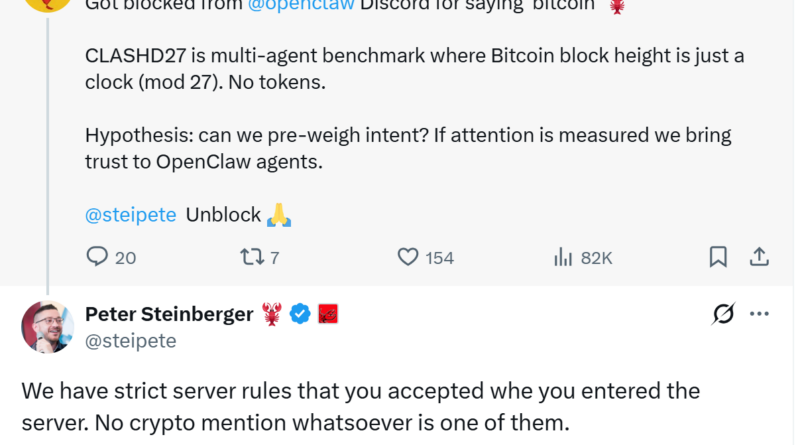Screen dimensions: 800x445
Task: Open the Grok icon on Peter's post
Action: click(722, 314)
